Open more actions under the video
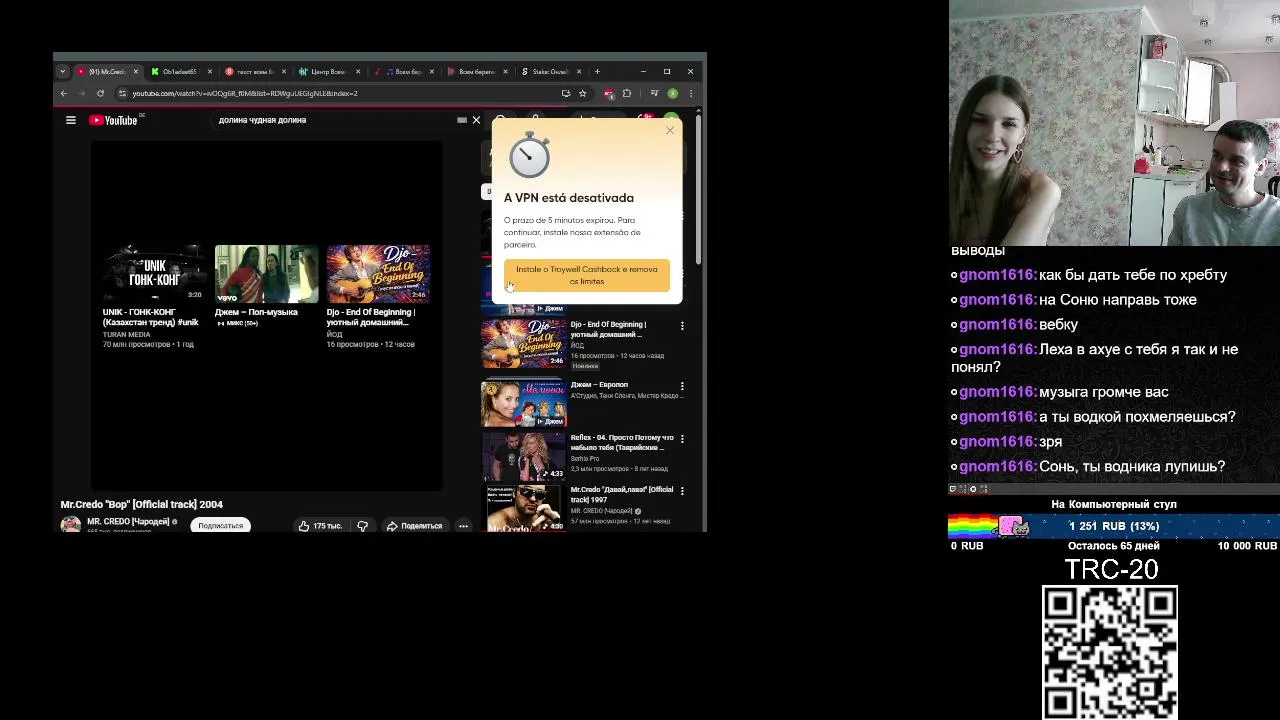The image size is (1280, 720). click(463, 526)
